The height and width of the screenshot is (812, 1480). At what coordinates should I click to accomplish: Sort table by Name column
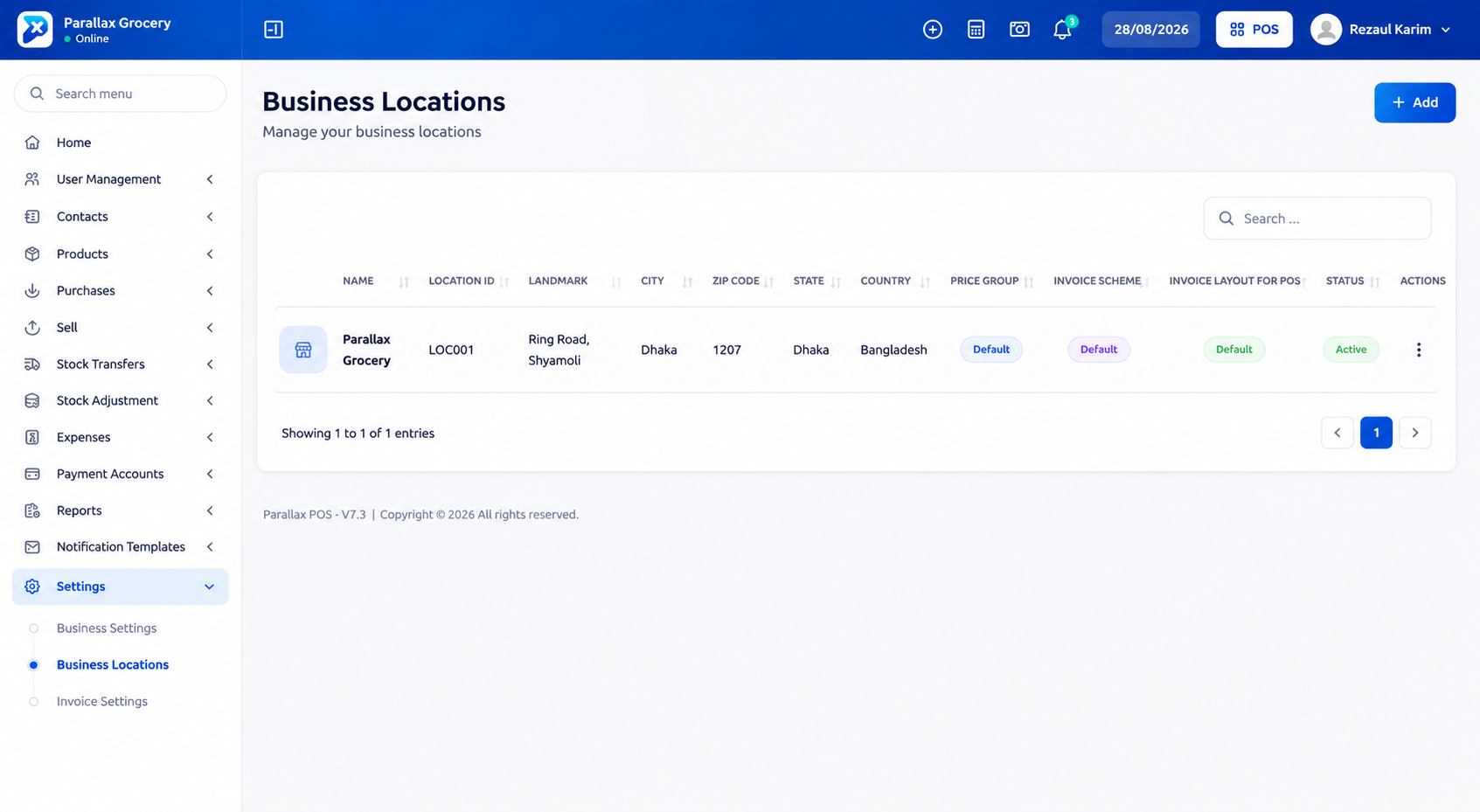coord(376,281)
